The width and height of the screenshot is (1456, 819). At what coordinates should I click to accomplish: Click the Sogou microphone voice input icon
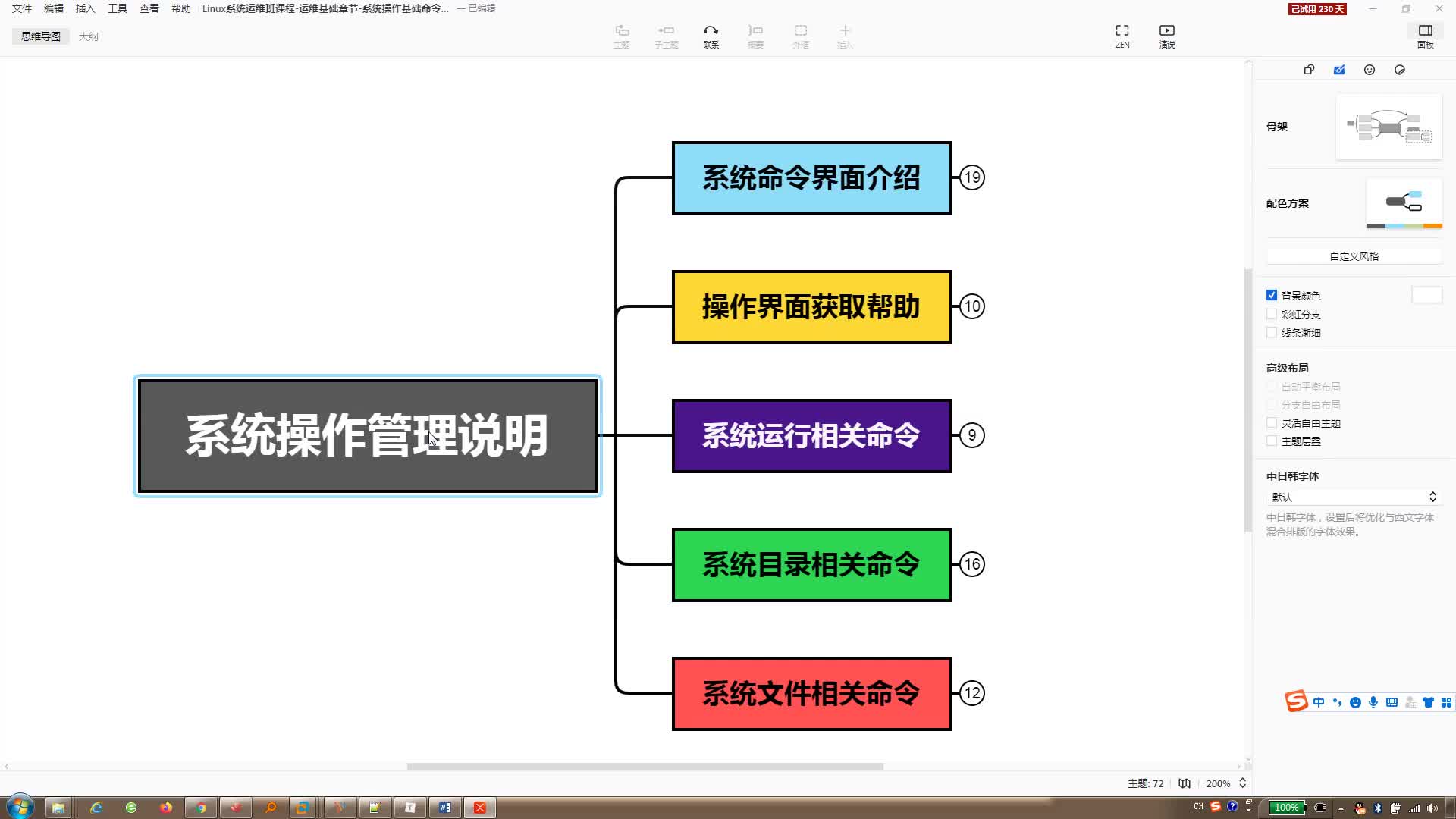[x=1373, y=702]
